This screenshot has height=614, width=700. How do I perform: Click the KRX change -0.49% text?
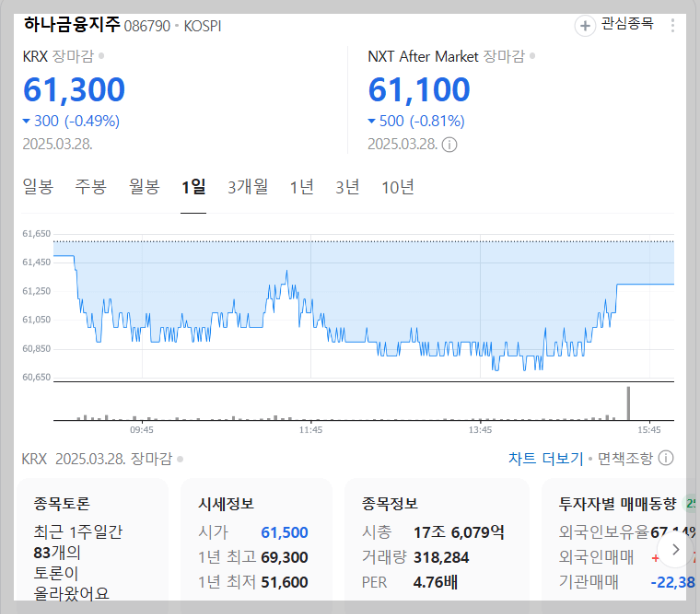pos(92,121)
